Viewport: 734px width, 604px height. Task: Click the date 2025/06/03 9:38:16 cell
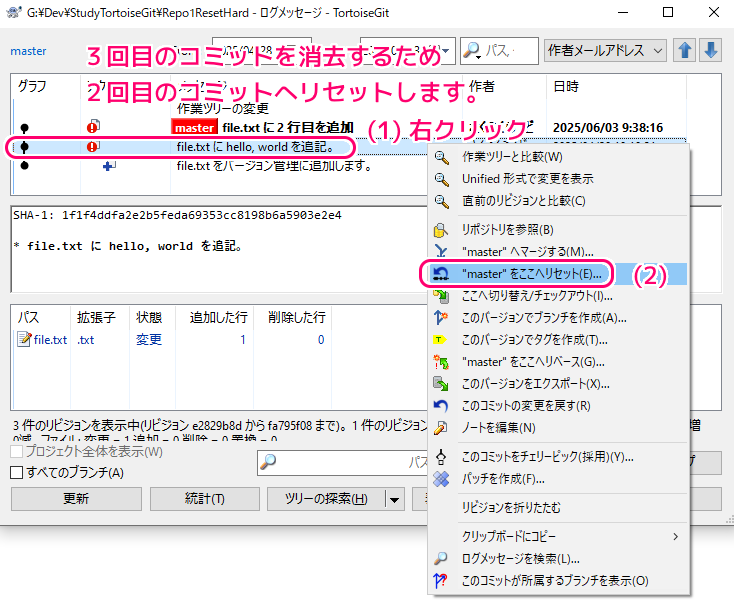pos(608,127)
